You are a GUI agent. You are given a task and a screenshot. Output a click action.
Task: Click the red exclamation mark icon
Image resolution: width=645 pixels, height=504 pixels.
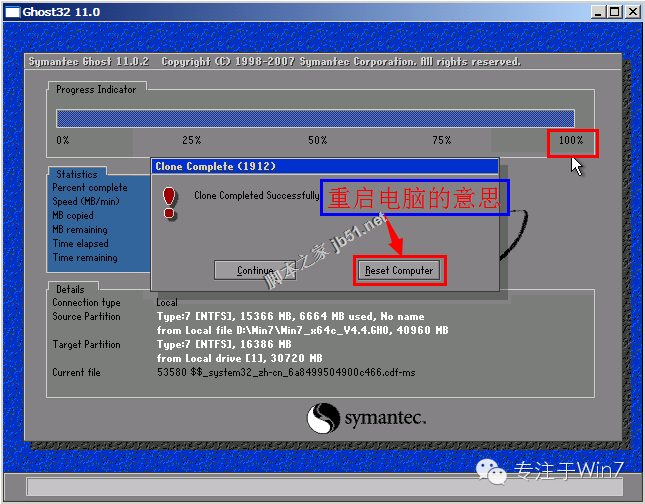pyautogui.click(x=169, y=202)
